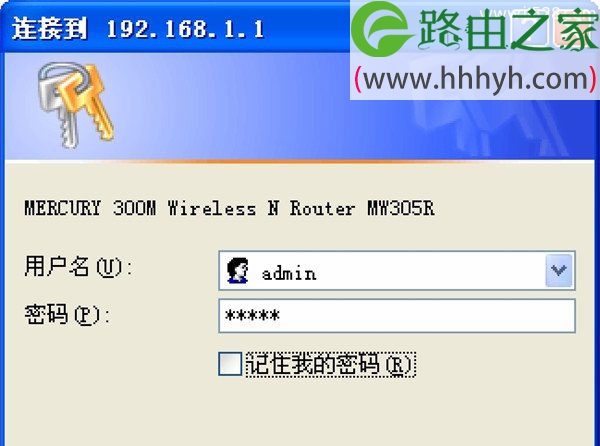Click the 192.168.1.1 address in the title
This screenshot has height=446, width=600.
[186, 29]
